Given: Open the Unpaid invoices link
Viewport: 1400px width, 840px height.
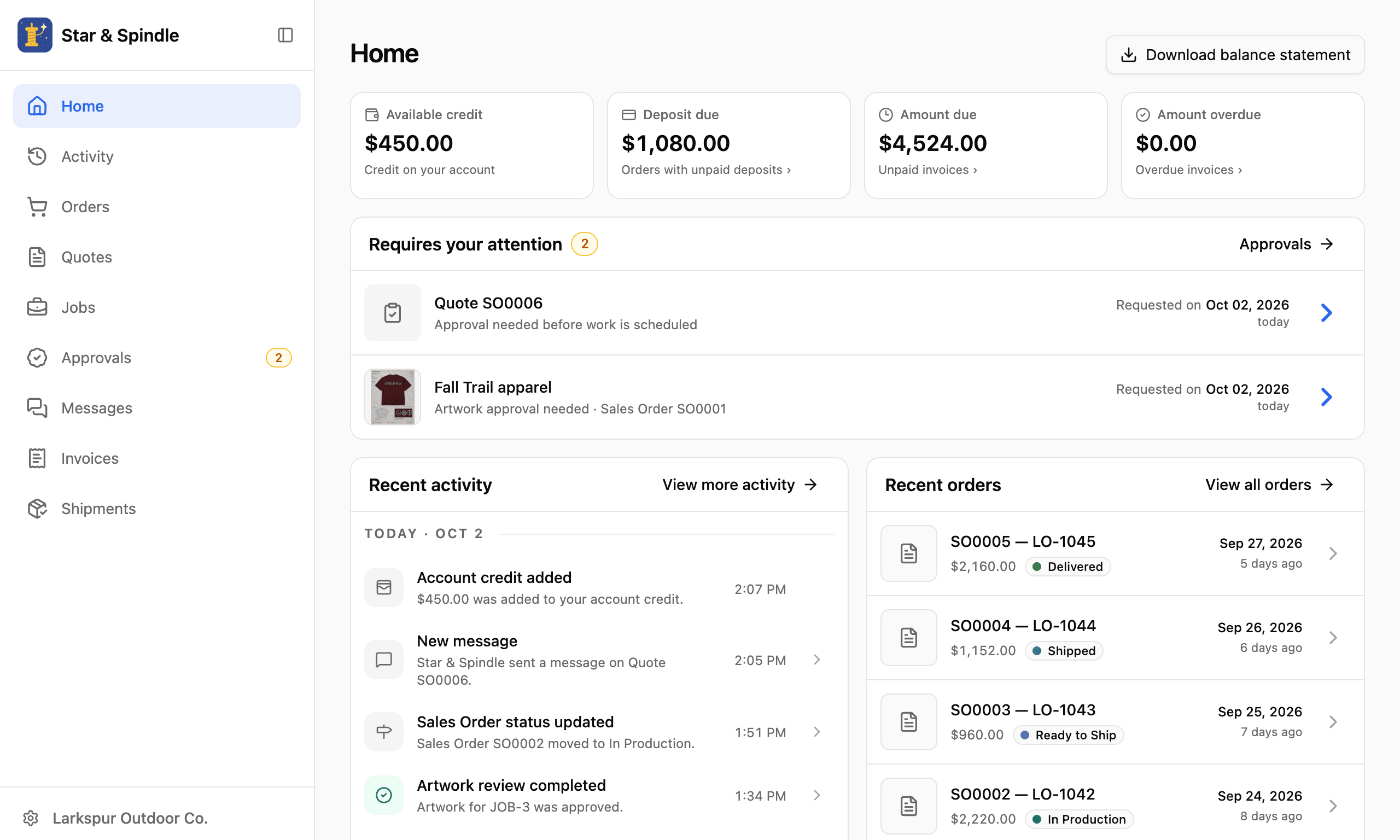Looking at the screenshot, I should (x=927, y=170).
